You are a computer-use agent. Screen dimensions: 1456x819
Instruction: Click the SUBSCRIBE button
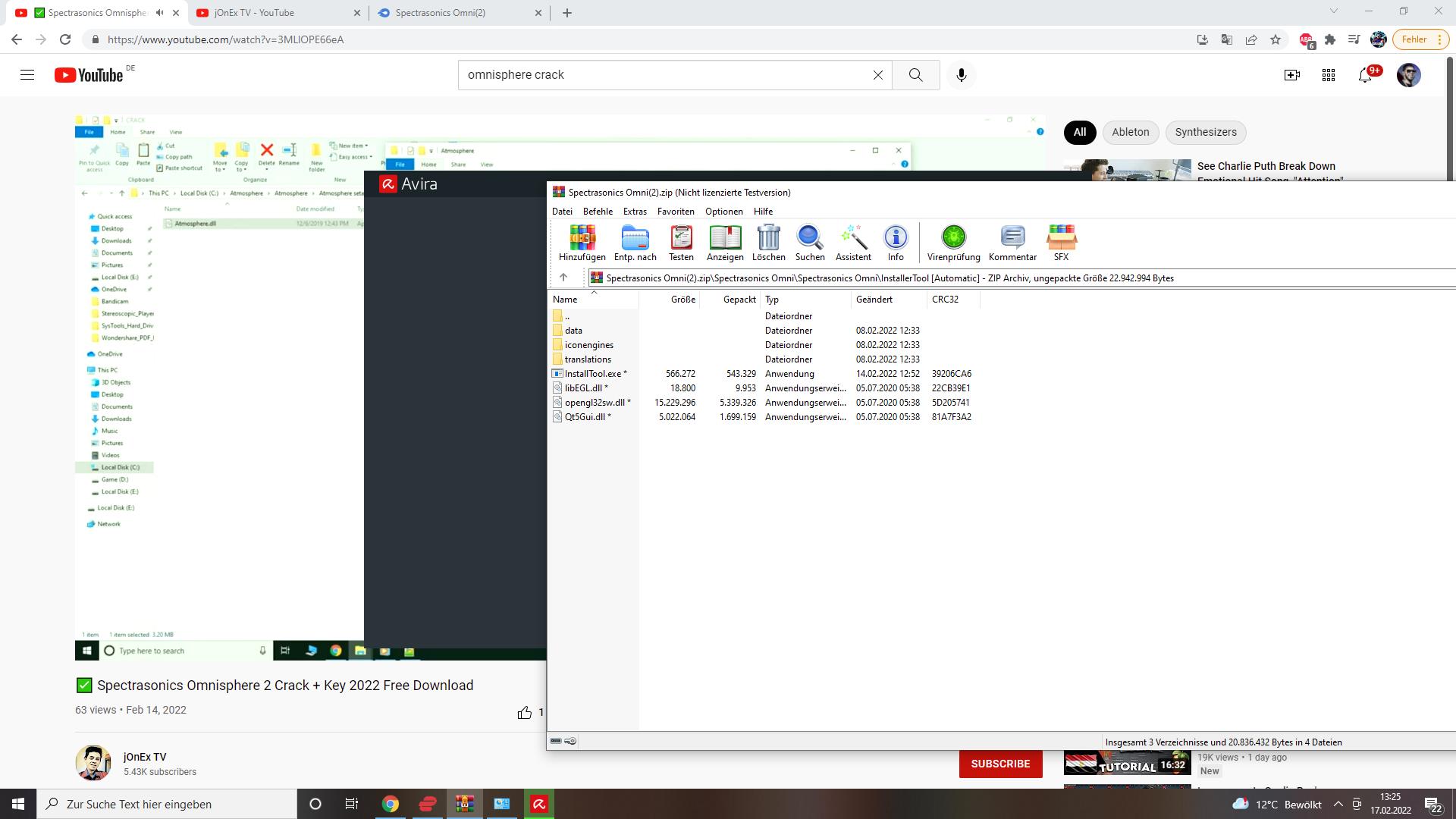click(x=1000, y=764)
